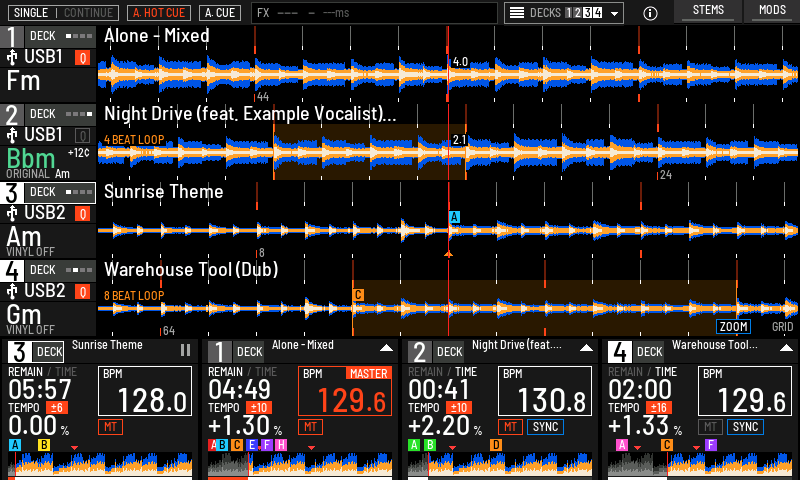This screenshot has width=800, height=480.
Task: Click the orange hot cue C in deck 4 panel
Action: (666, 445)
